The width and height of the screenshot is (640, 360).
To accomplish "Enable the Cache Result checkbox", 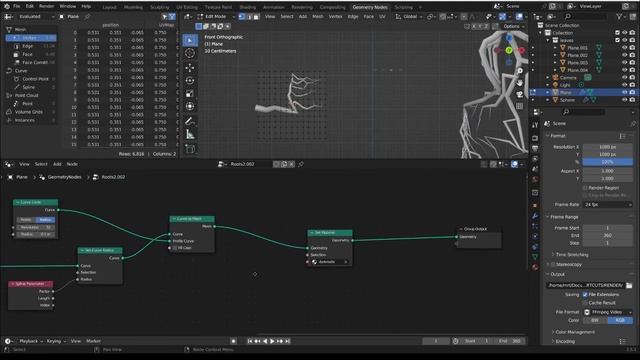I will 585,303.
